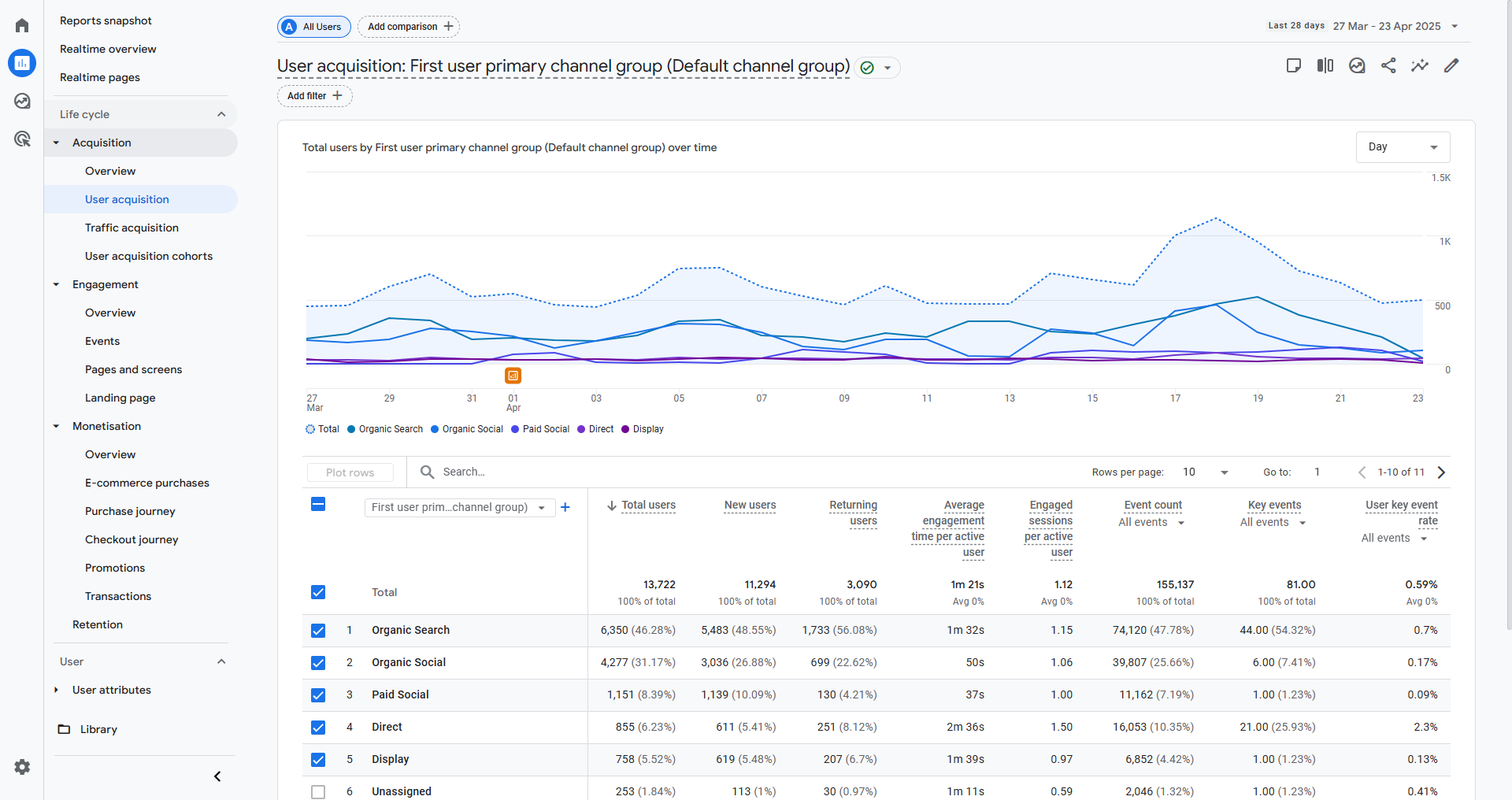Open Admin settings gear icon
This screenshot has height=800, width=1512.
[x=22, y=767]
